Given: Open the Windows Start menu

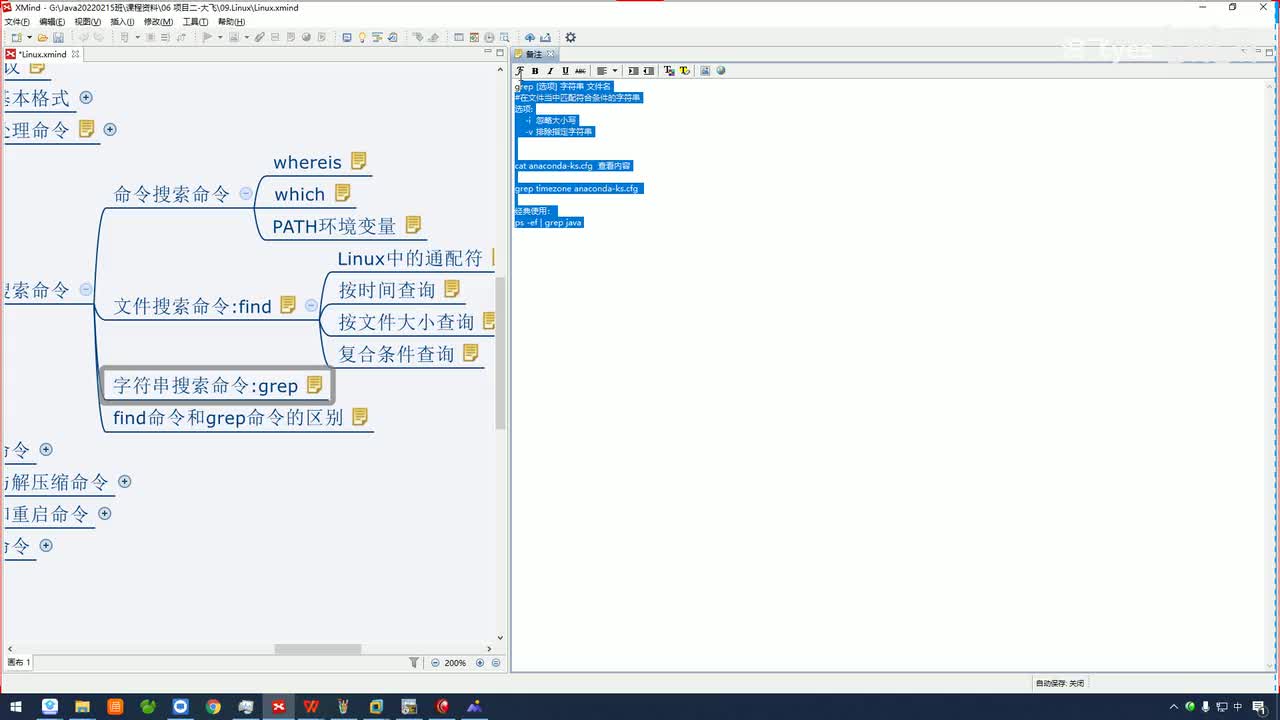Looking at the screenshot, I should (x=16, y=707).
